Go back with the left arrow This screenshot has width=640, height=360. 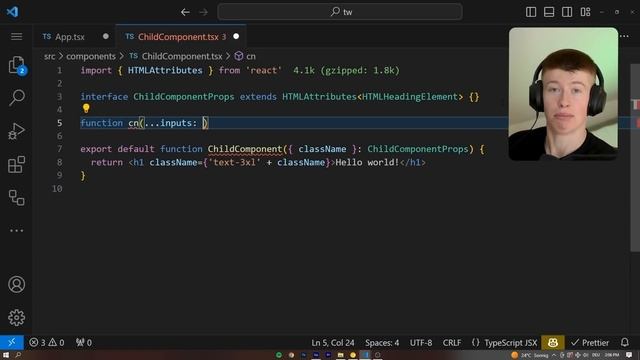pyautogui.click(x=185, y=12)
